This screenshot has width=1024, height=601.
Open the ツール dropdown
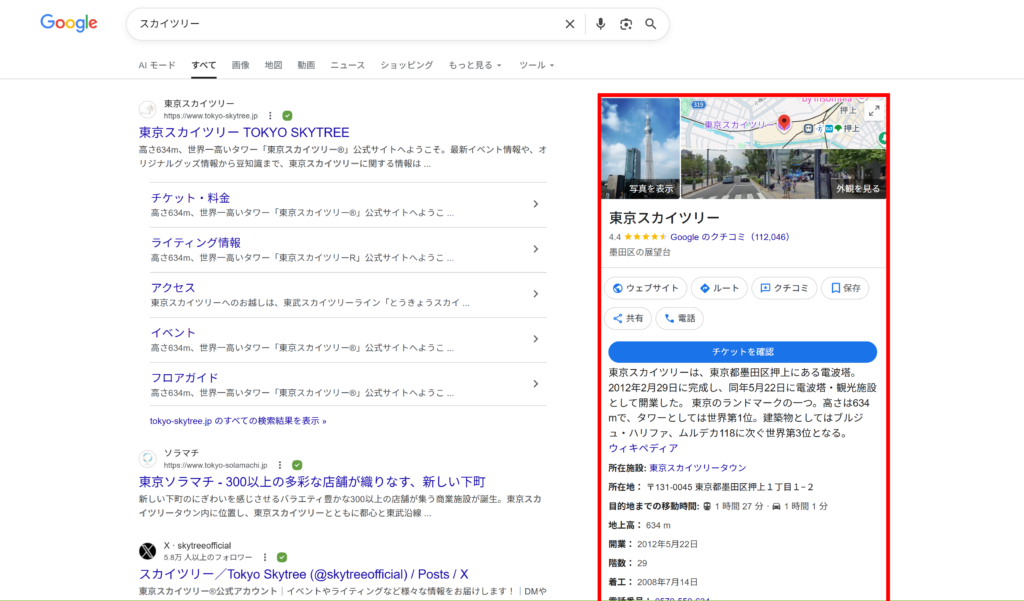point(536,65)
